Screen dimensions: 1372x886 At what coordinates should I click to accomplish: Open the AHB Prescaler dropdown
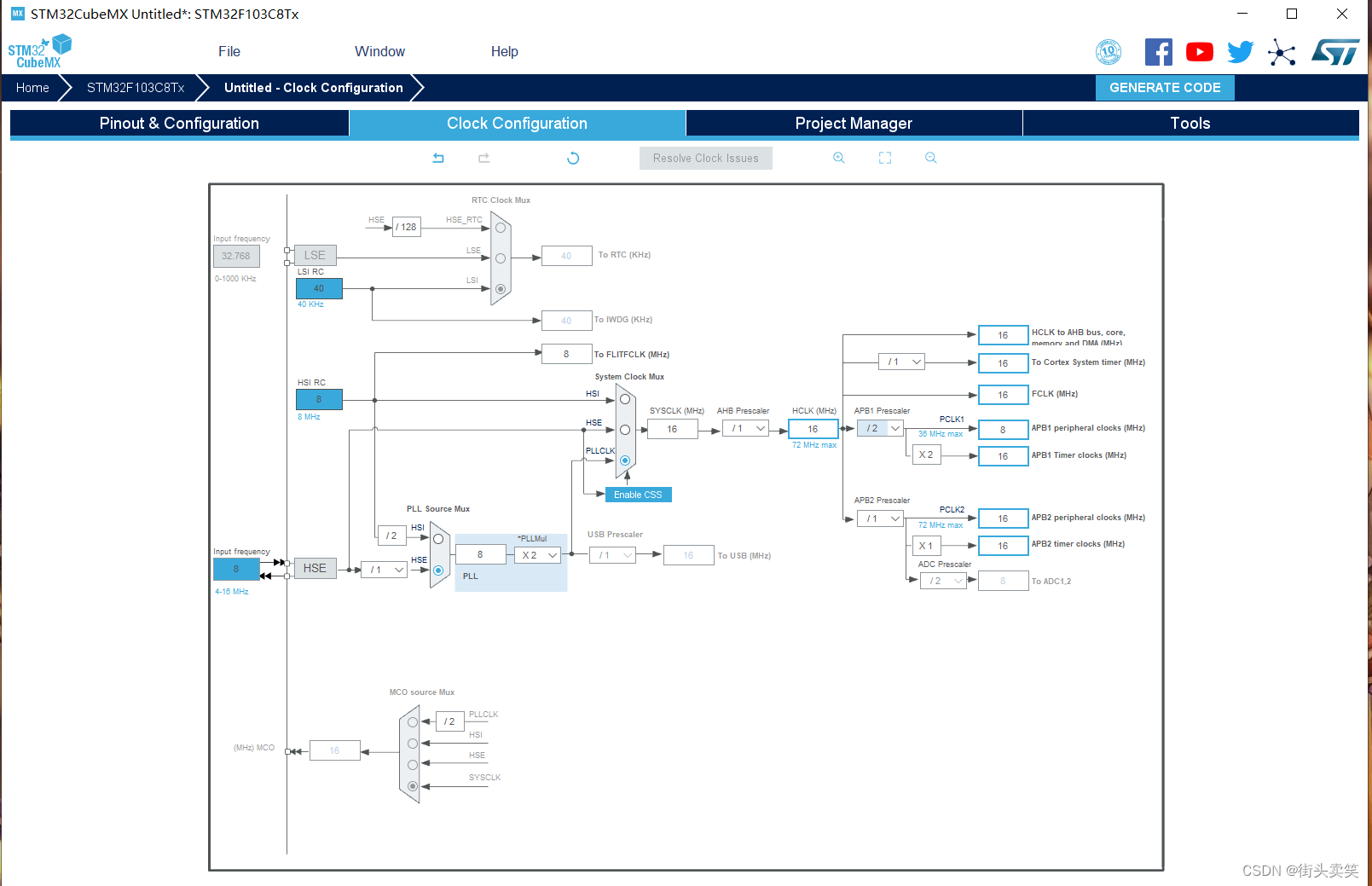coord(746,429)
